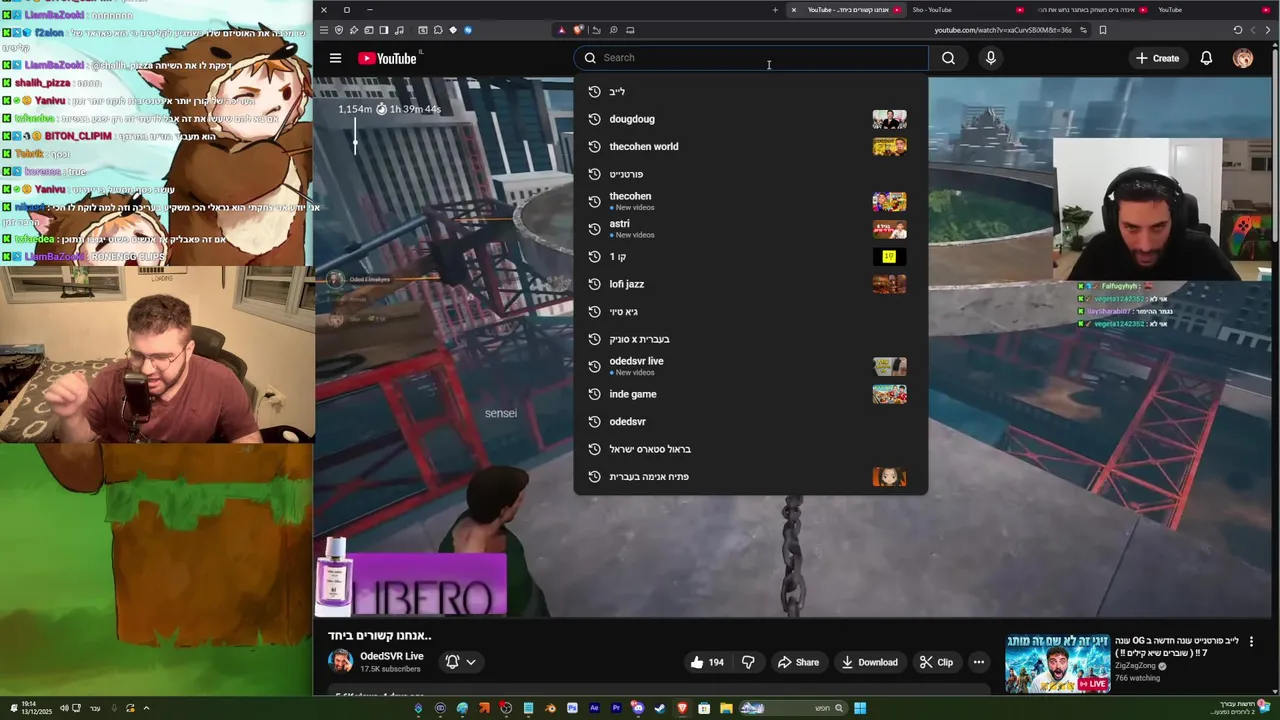This screenshot has height=720, width=1280.
Task: Select the 'odedsvr live' search suggestion
Action: click(x=751, y=366)
